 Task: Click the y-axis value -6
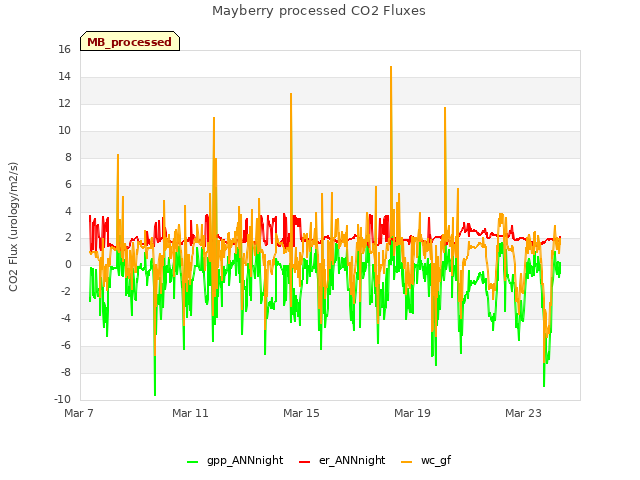(66, 345)
